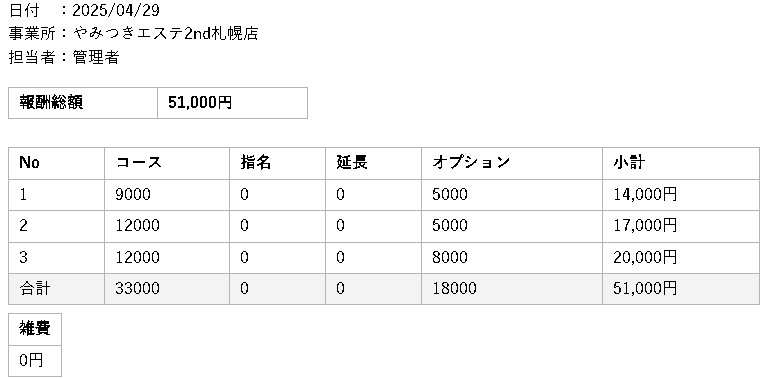Click the やみつきエステ2nd札幌店 office name
Viewport: 773px width, 378px height.
click(x=166, y=34)
